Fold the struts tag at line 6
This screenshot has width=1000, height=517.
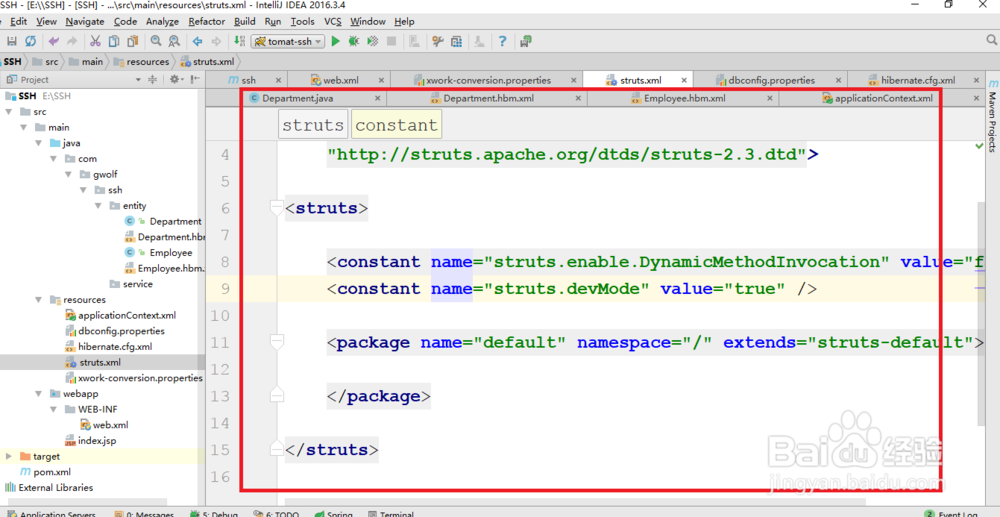click(276, 208)
